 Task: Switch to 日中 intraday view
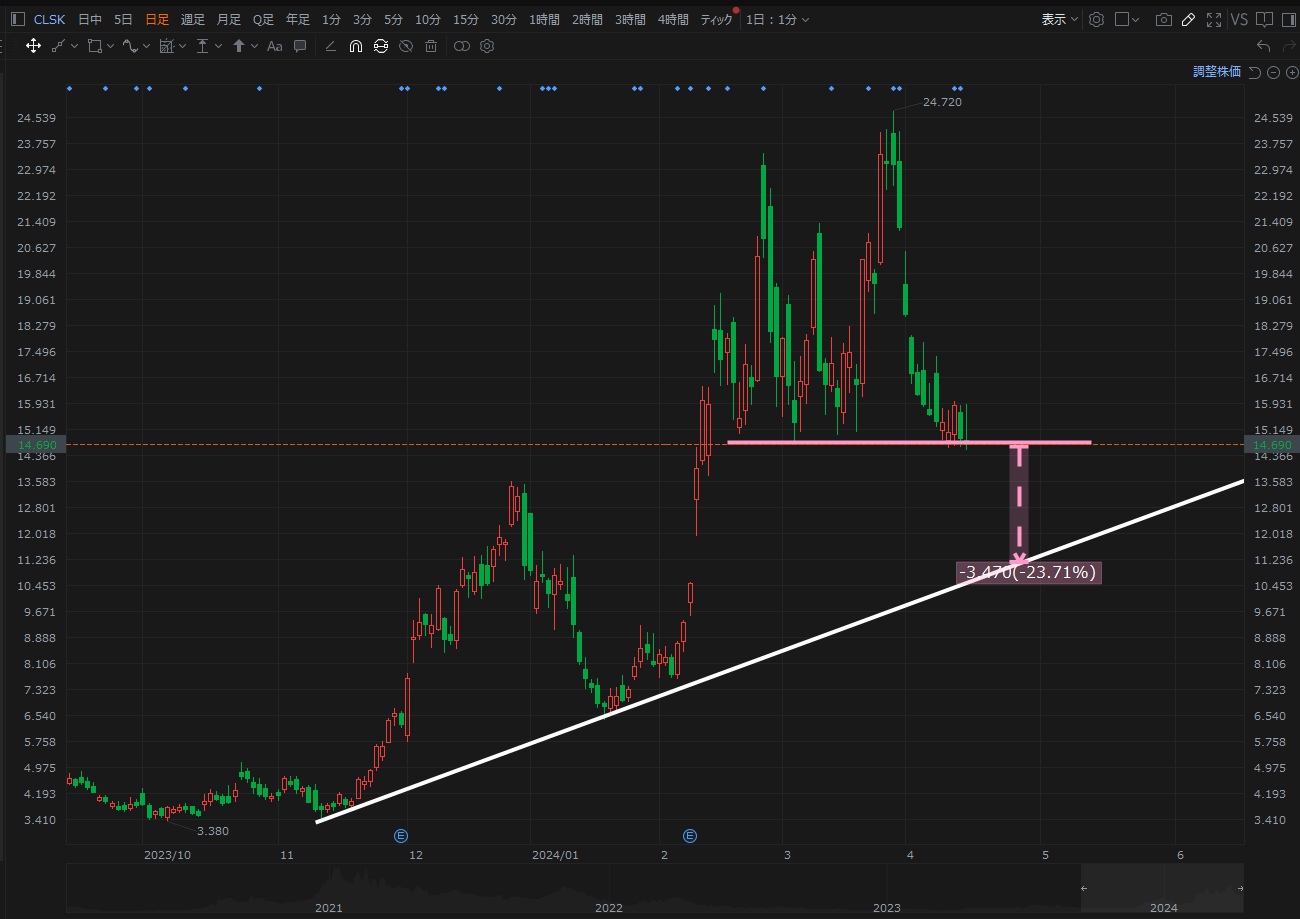click(90, 19)
